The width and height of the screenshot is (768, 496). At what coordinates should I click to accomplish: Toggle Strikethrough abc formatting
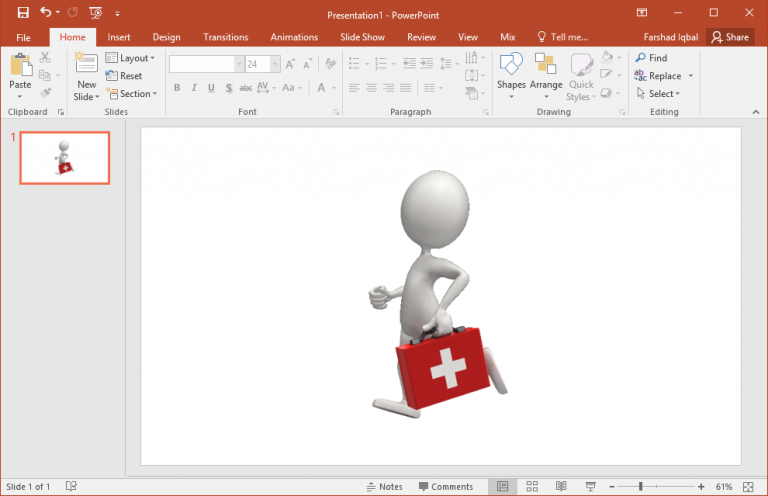tap(245, 88)
